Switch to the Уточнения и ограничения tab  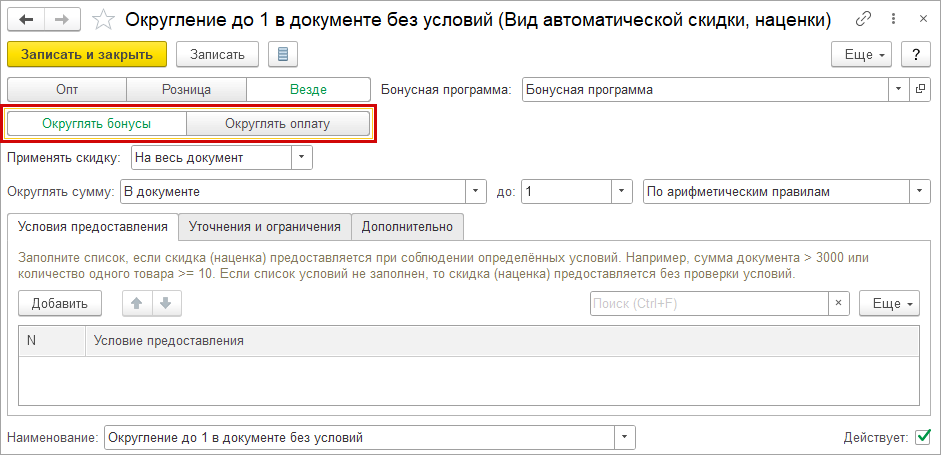tap(265, 227)
